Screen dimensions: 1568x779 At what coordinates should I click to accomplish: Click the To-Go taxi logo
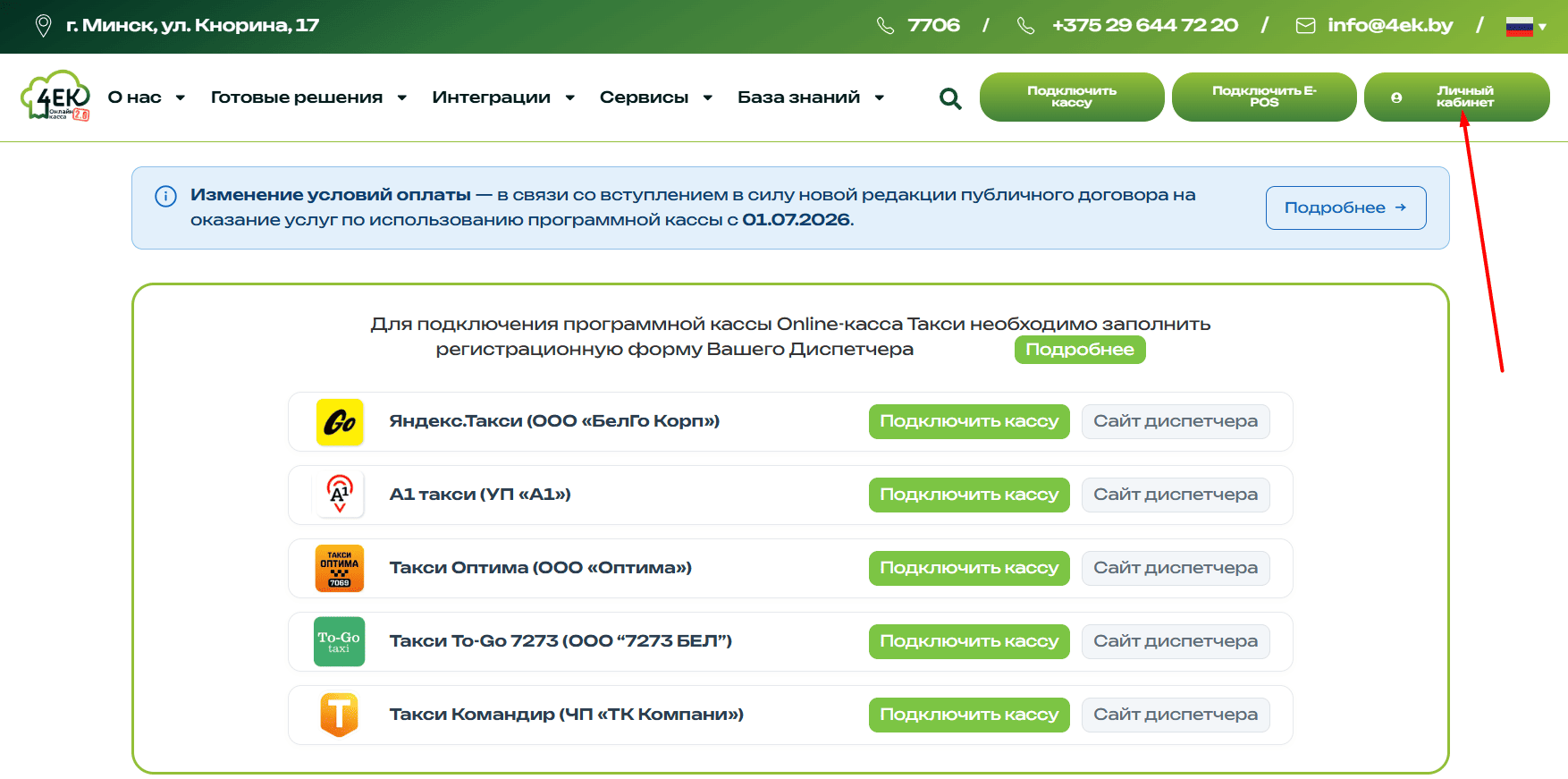coord(340,642)
